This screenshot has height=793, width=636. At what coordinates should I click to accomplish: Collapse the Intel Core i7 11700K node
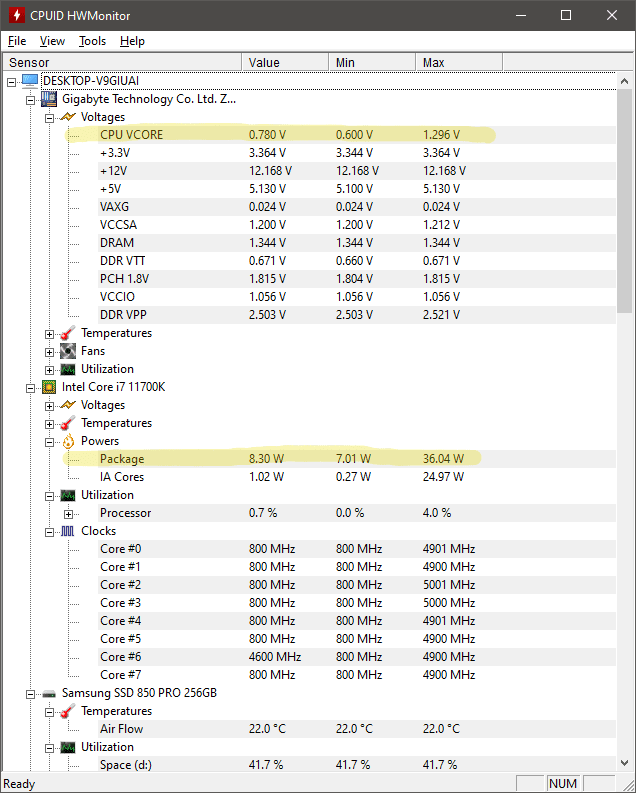click(30, 388)
